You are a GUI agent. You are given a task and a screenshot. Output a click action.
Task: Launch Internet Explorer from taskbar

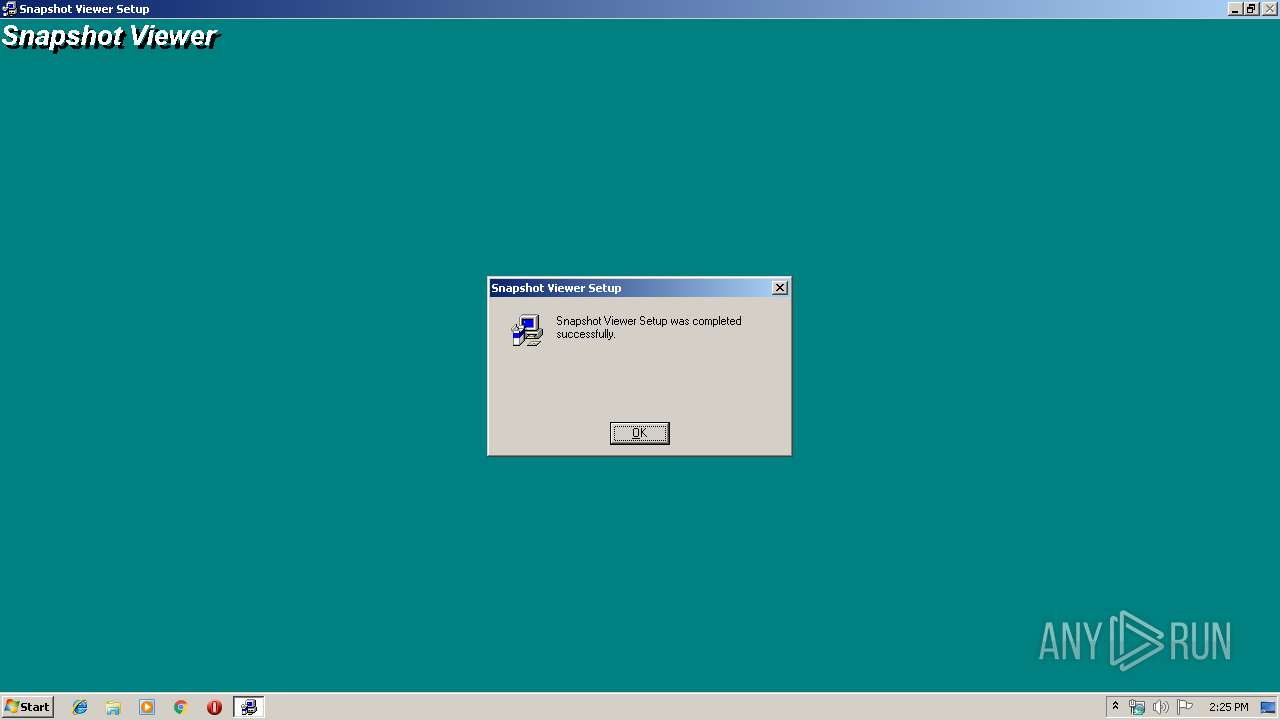pos(80,707)
